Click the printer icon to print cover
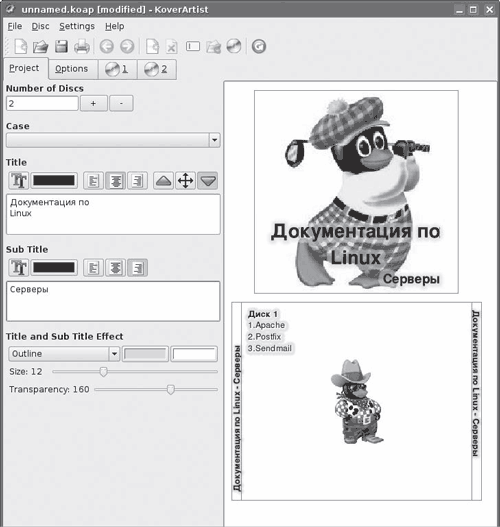 82,46
